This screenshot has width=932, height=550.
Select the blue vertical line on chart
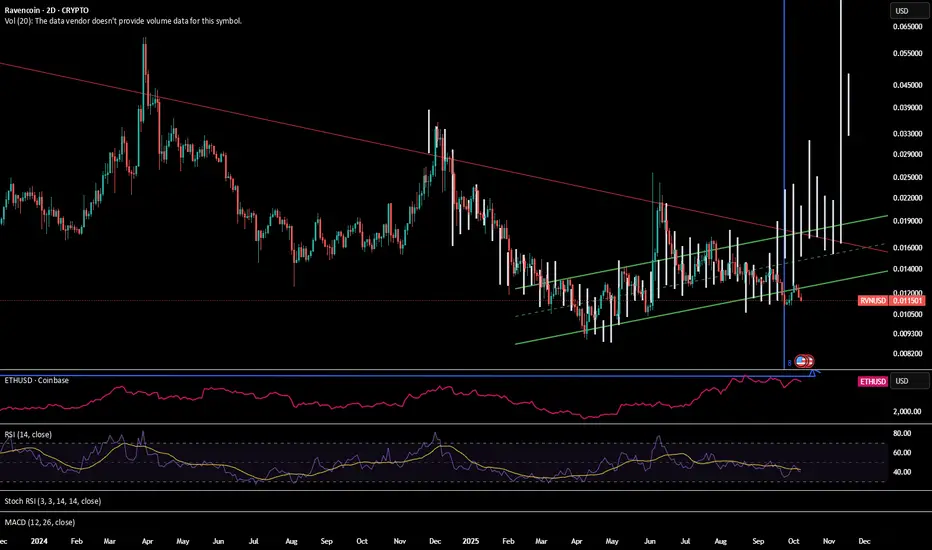coord(784,150)
